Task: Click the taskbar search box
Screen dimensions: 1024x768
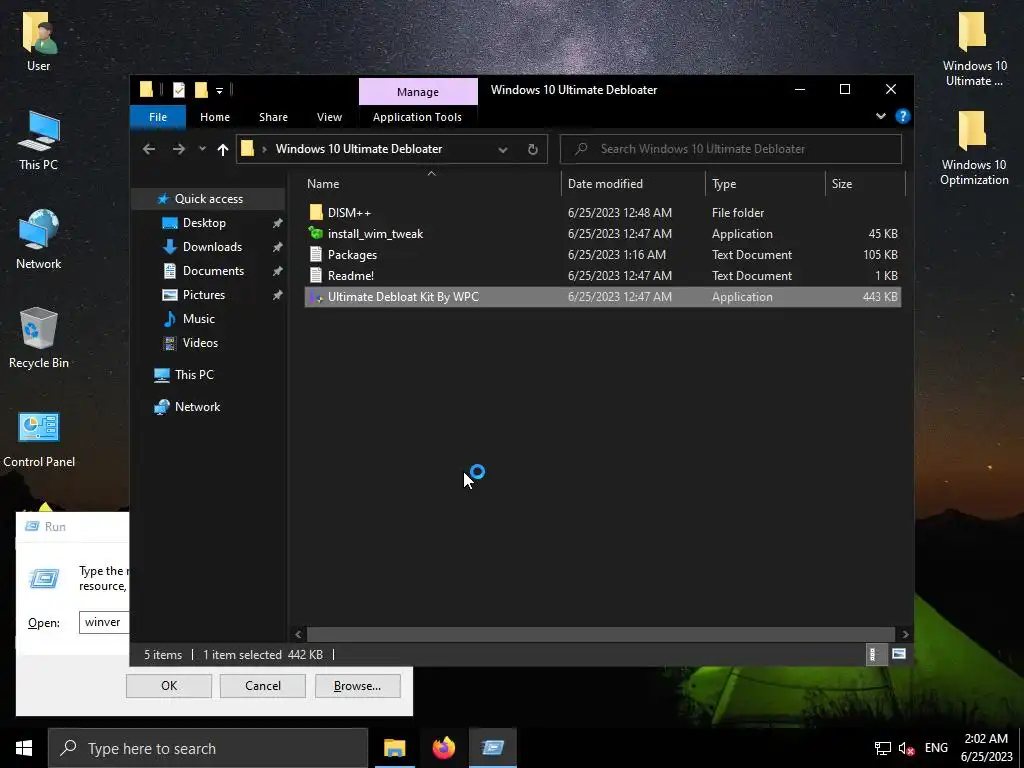Action: pyautogui.click(x=208, y=748)
